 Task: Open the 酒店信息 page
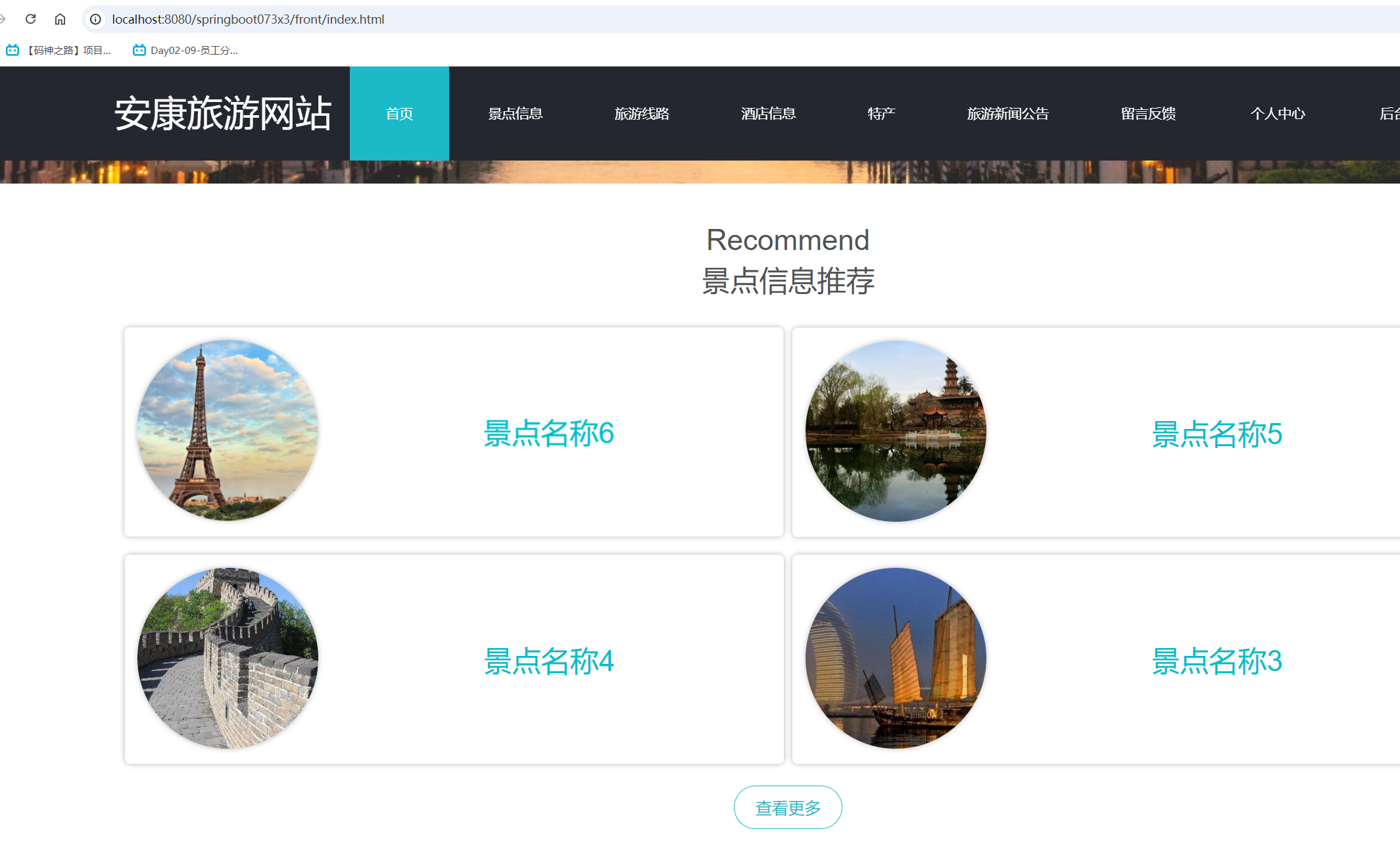(x=768, y=113)
